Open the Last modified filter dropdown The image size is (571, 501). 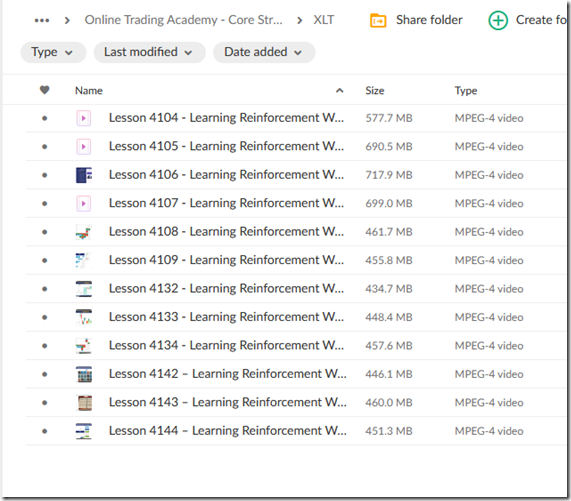click(149, 52)
